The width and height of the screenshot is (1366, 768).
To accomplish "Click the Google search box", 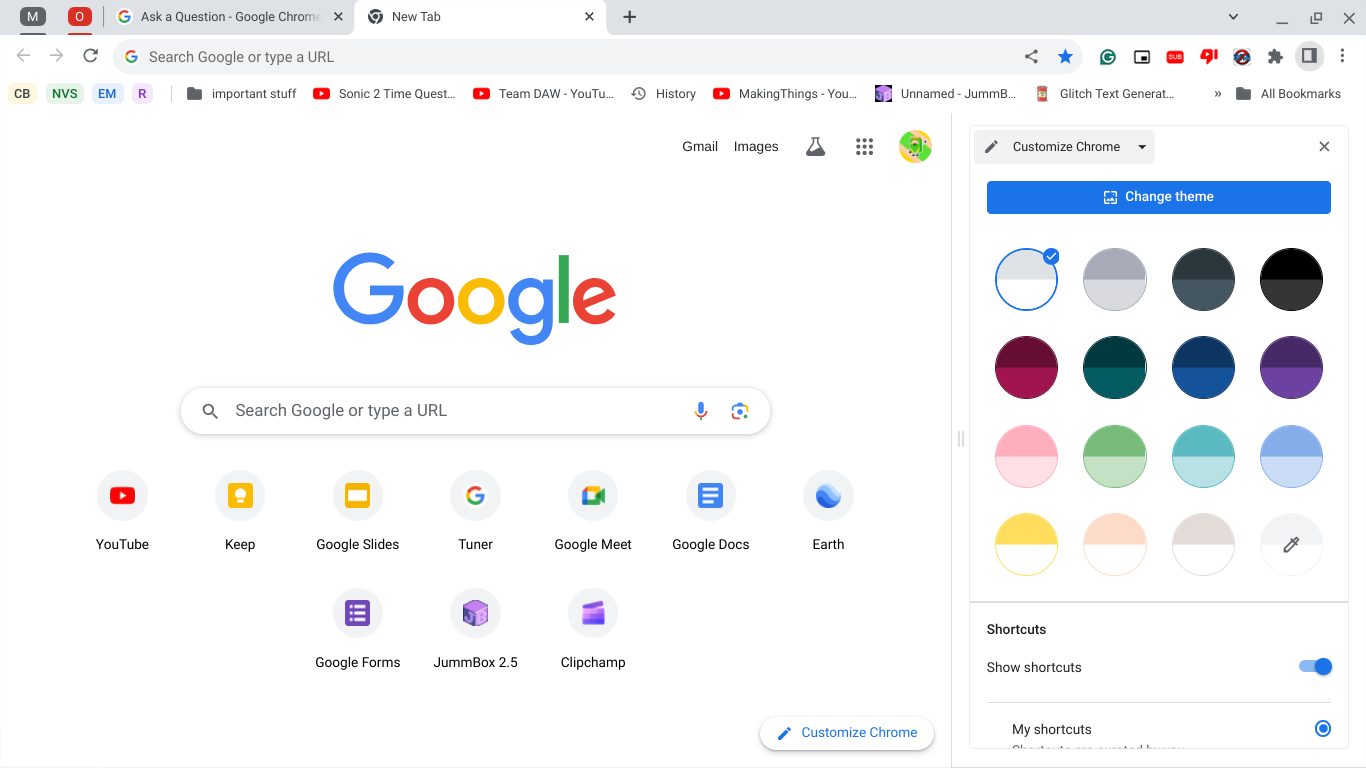I will tap(475, 411).
